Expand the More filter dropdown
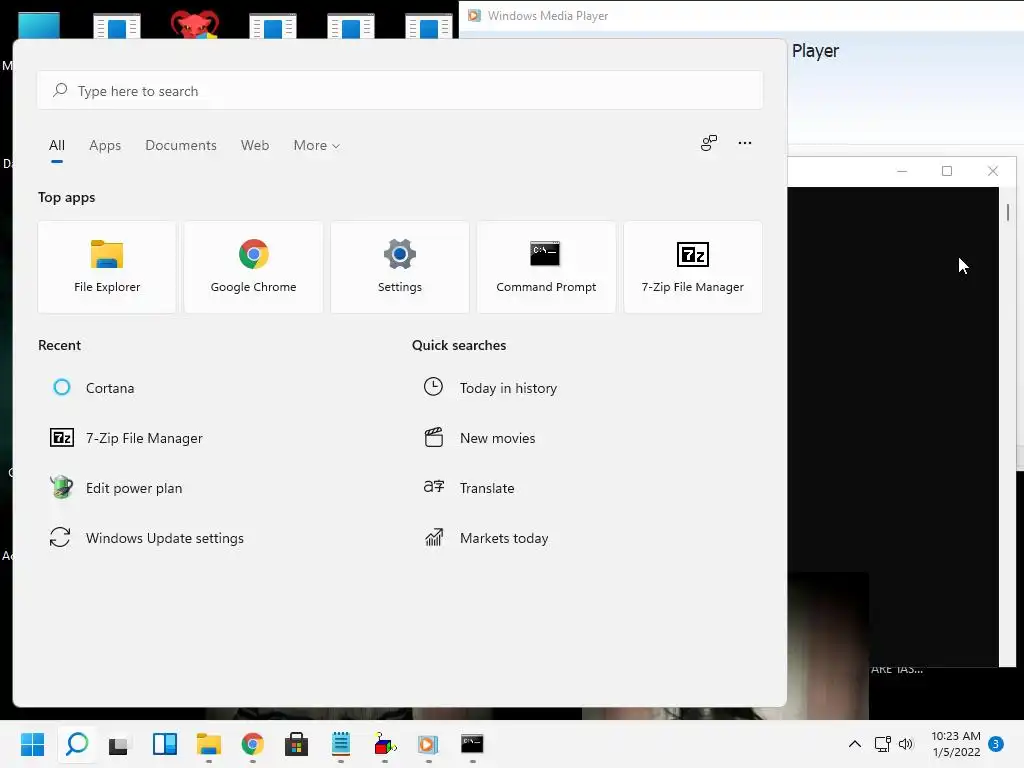The height and width of the screenshot is (768, 1024). (317, 145)
